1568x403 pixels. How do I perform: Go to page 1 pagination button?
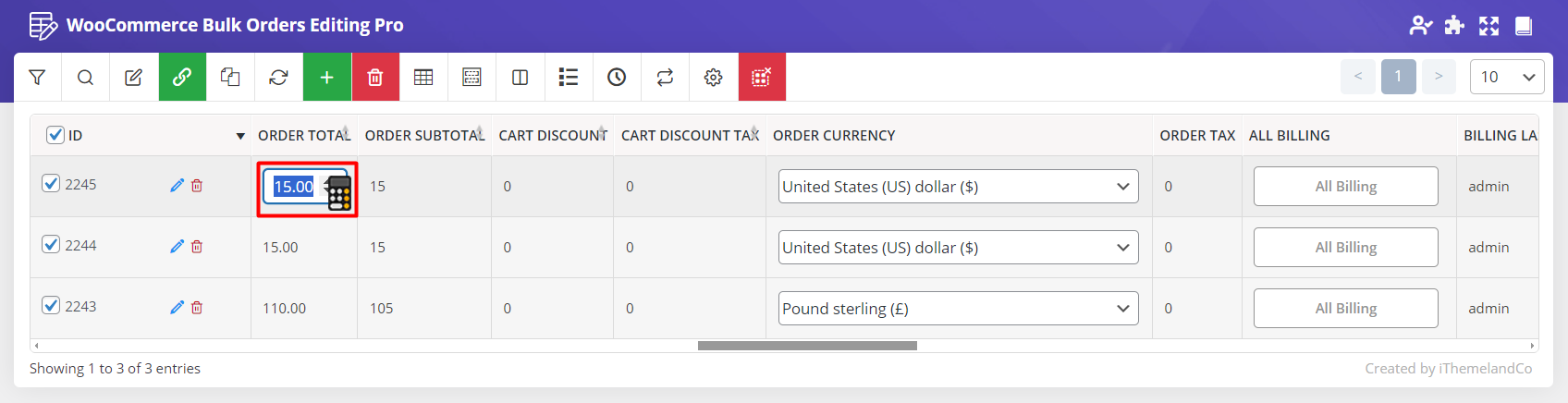pyautogui.click(x=1398, y=77)
